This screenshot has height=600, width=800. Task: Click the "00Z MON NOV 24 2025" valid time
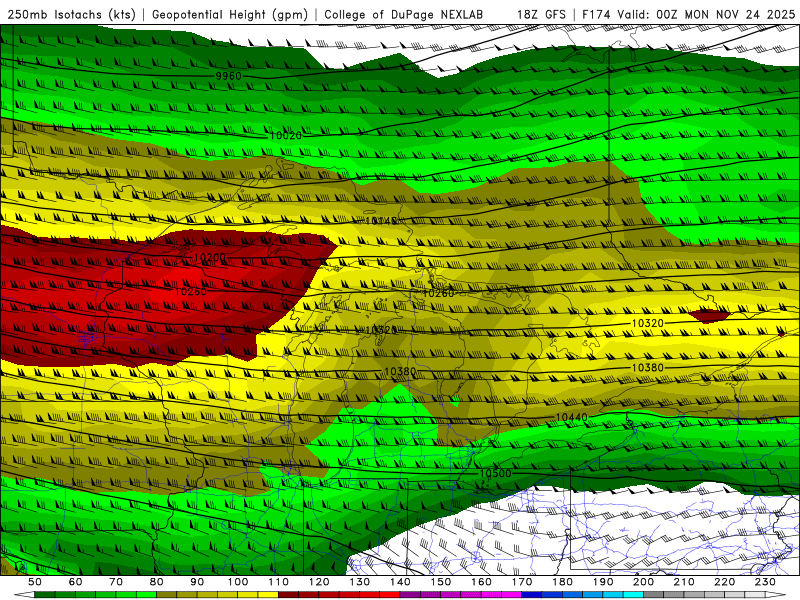point(726,14)
